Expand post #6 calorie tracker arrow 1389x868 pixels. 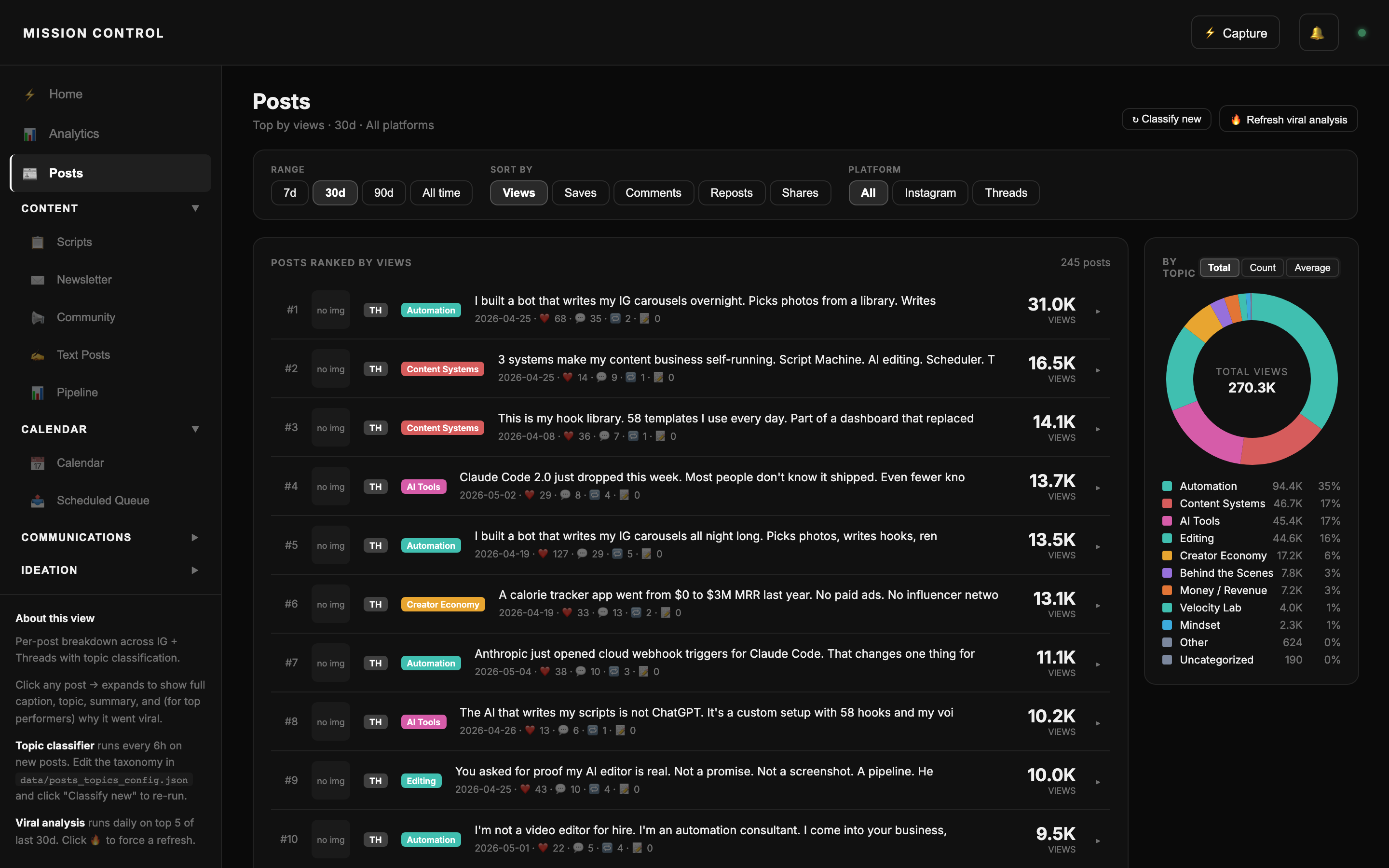pos(1098,605)
